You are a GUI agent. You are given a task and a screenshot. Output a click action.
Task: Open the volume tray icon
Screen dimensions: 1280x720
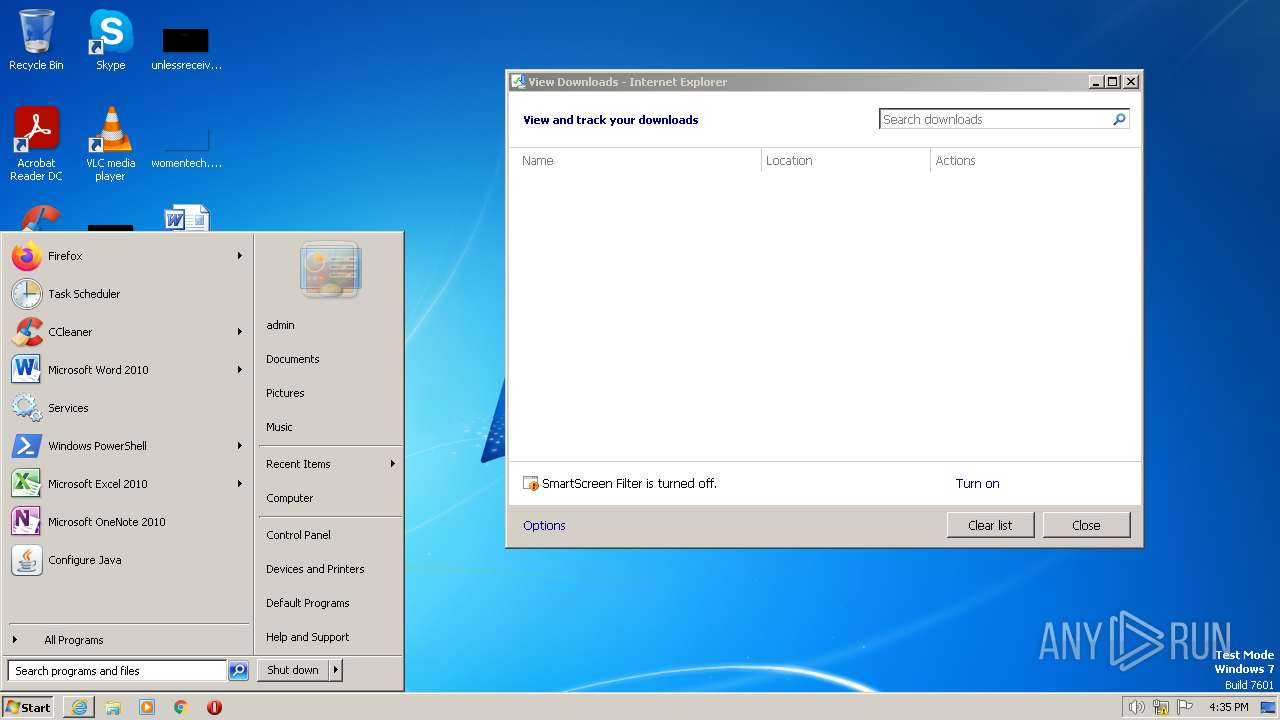coord(1136,707)
